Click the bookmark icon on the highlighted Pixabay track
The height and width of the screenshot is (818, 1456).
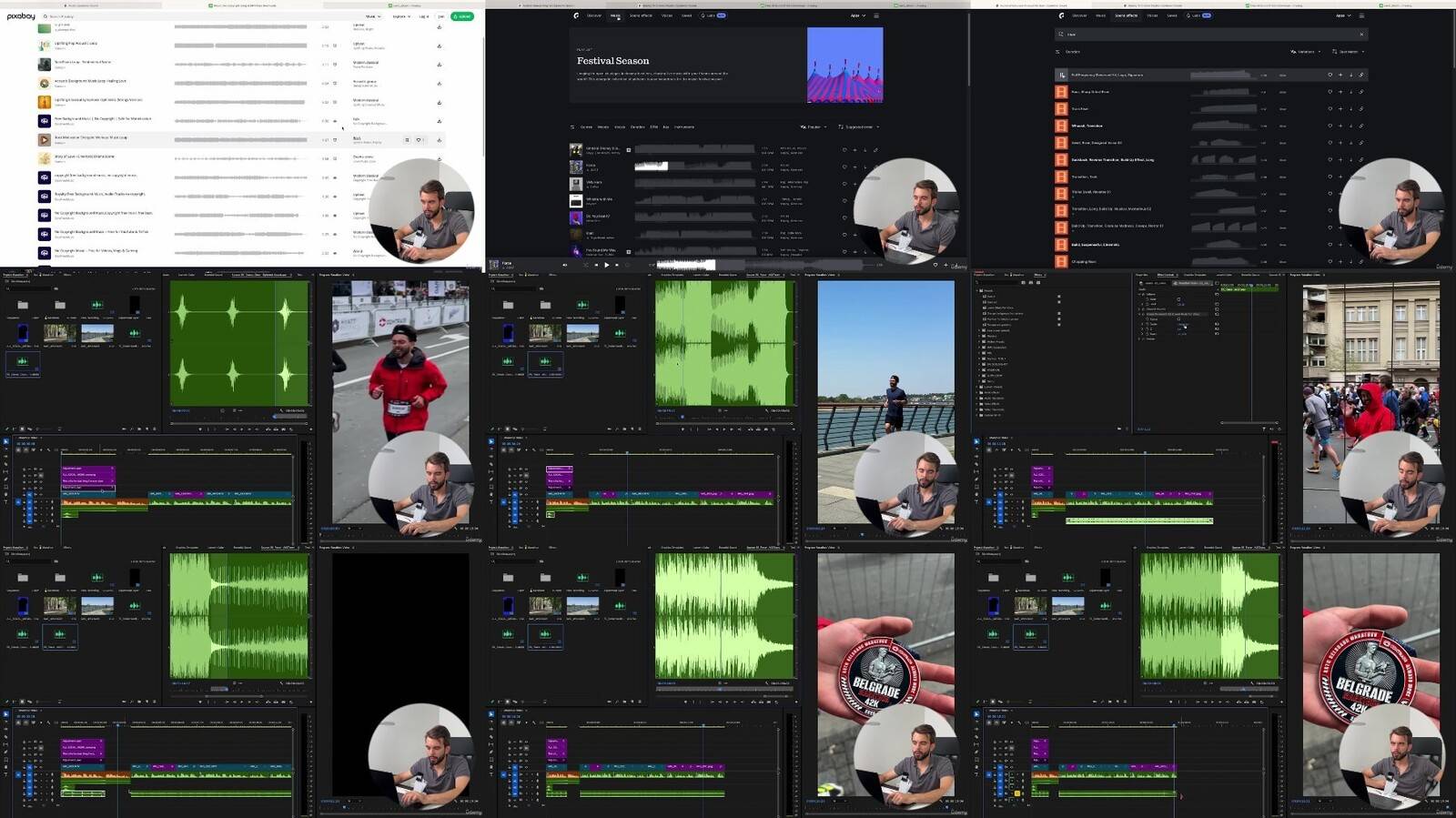pos(407,140)
